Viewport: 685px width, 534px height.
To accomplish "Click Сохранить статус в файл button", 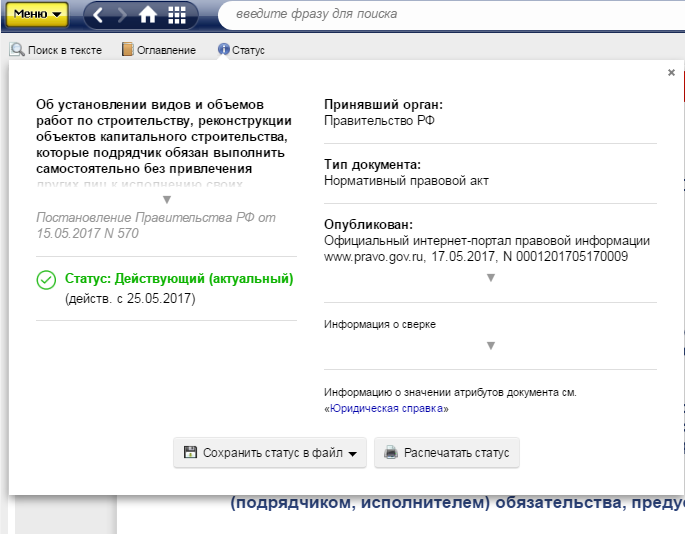I will point(263,453).
